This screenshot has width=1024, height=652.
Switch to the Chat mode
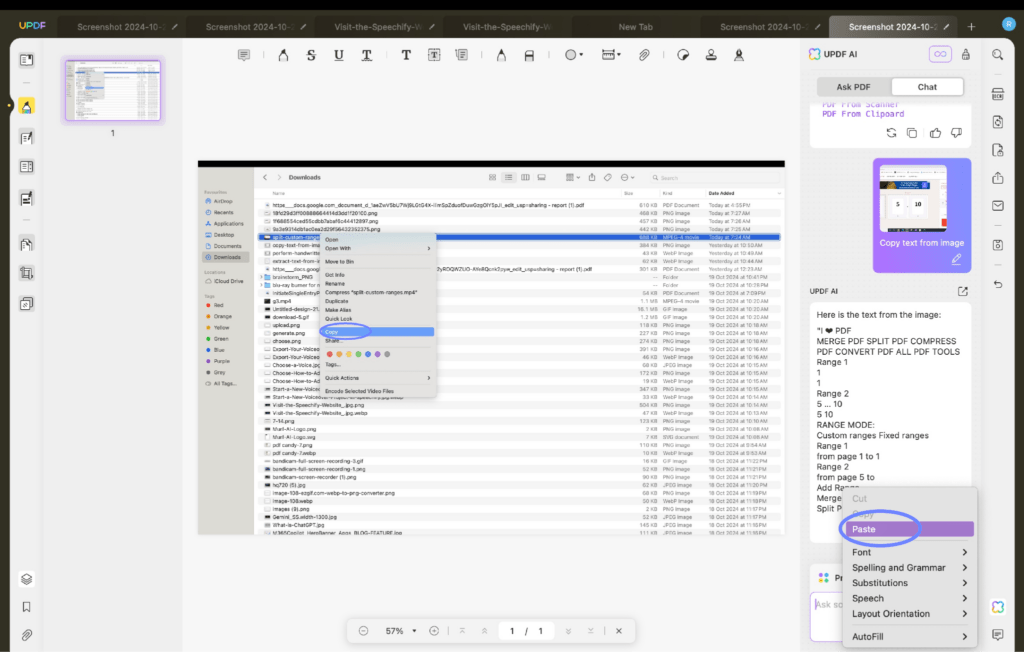[x=927, y=87]
